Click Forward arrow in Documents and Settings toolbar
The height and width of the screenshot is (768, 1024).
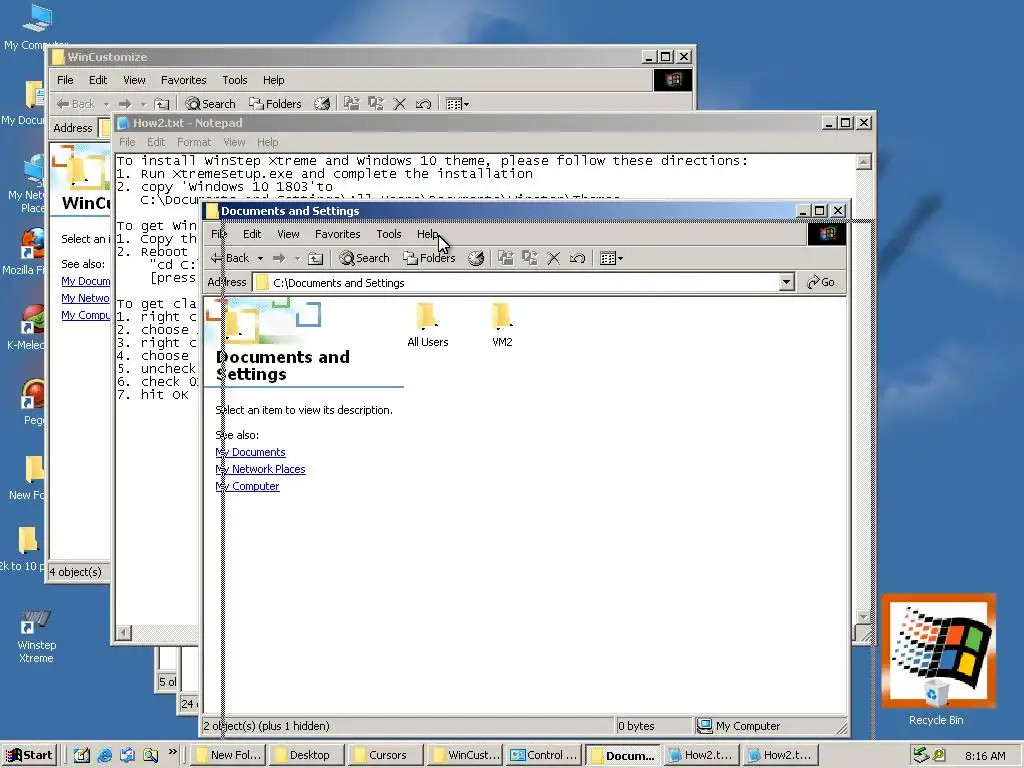[279, 259]
